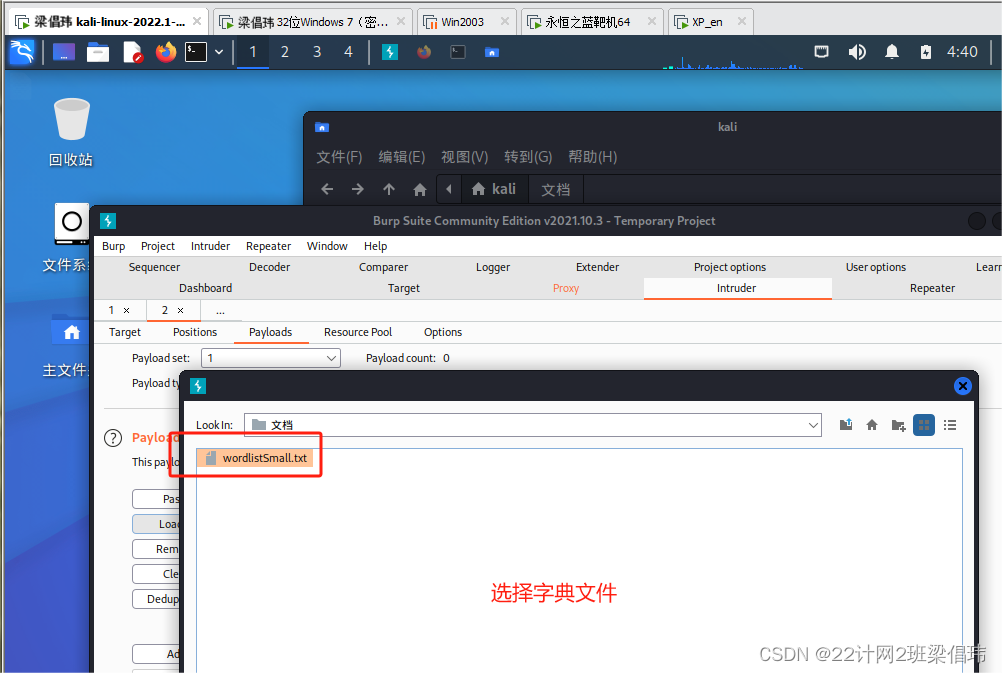1002x673 pixels.
Task: Select Firefox window in the taskbar
Action: tap(424, 52)
